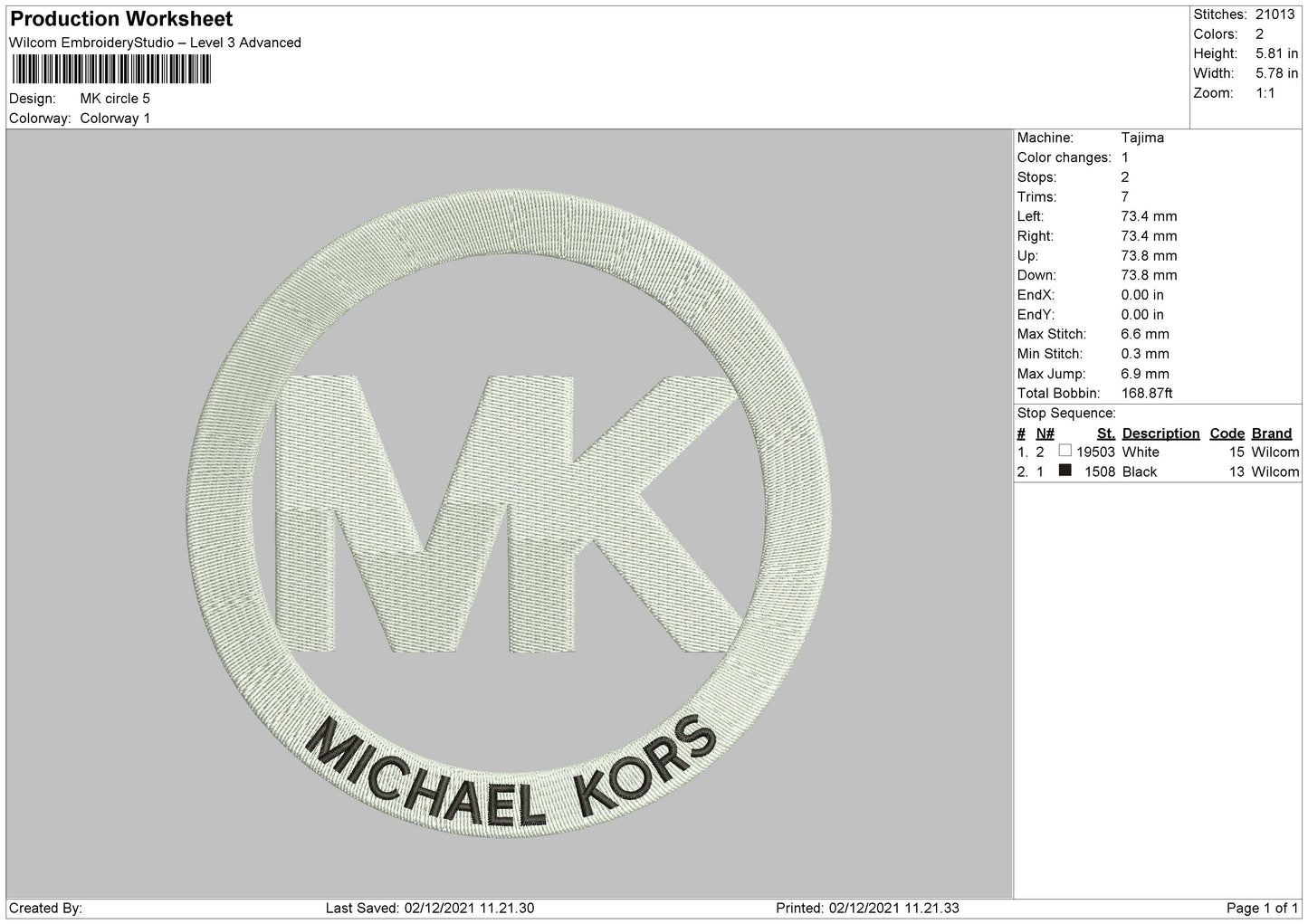Click the 'EndX:' label

point(1036,295)
